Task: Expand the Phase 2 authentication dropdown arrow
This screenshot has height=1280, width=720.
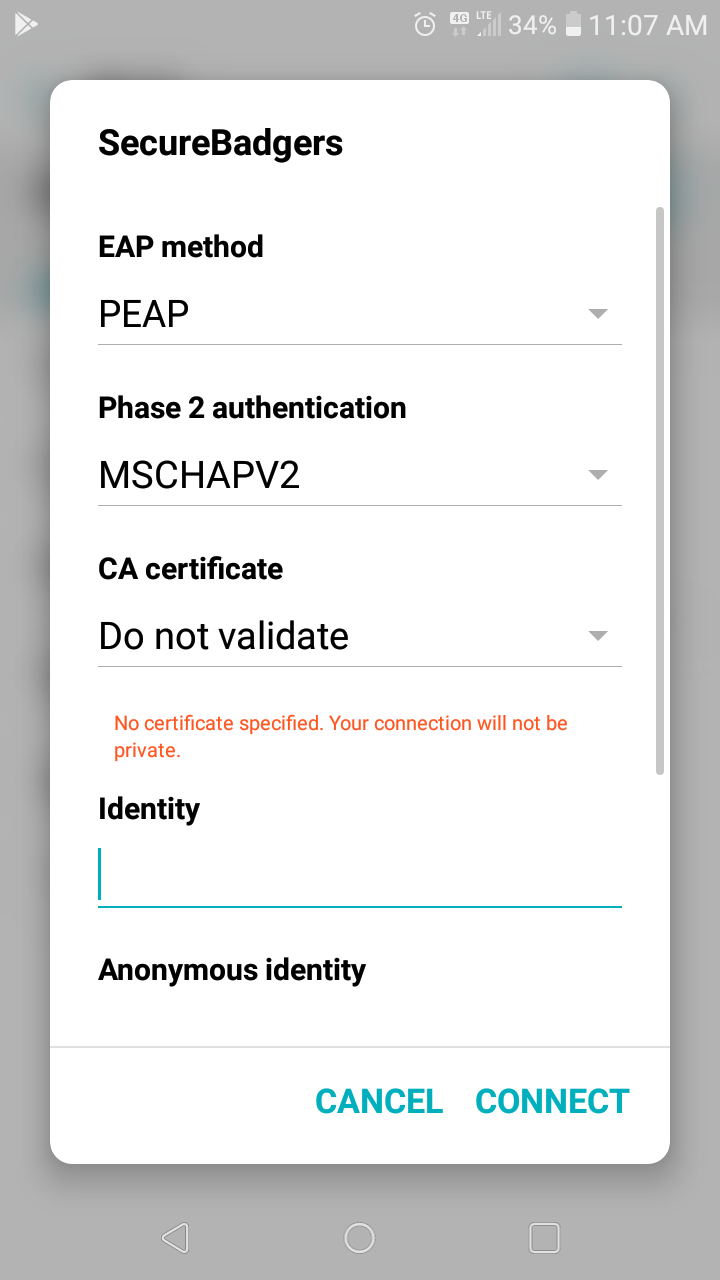Action: 598,475
